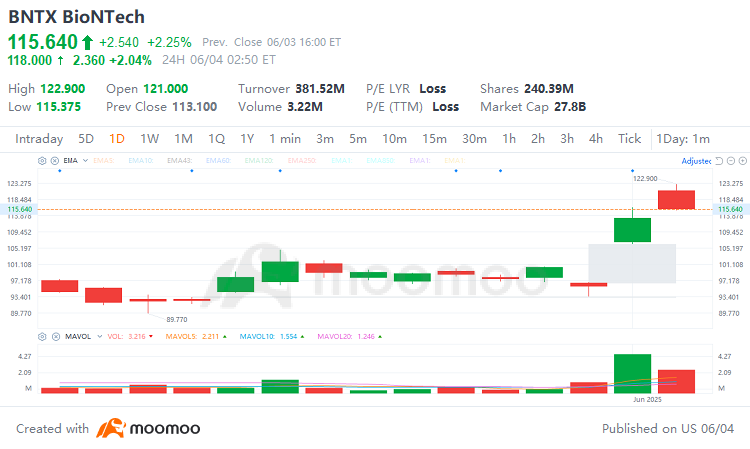Click the blue event marker above the latest green candle

pos(632,171)
